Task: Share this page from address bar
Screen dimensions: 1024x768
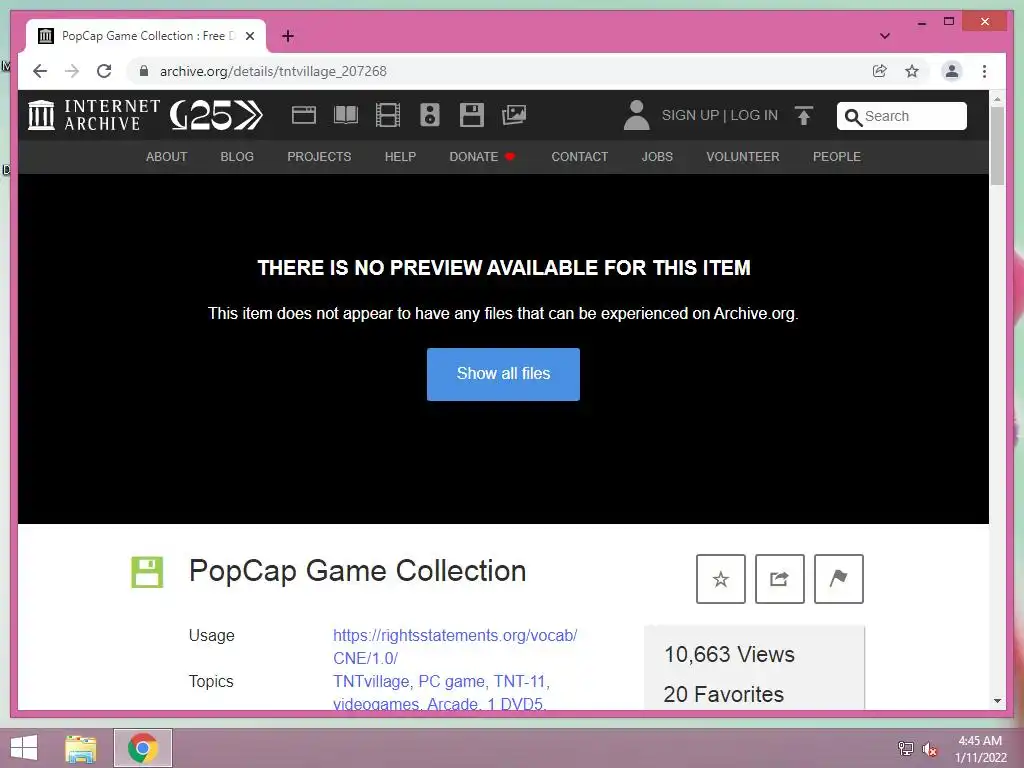Action: (x=880, y=71)
